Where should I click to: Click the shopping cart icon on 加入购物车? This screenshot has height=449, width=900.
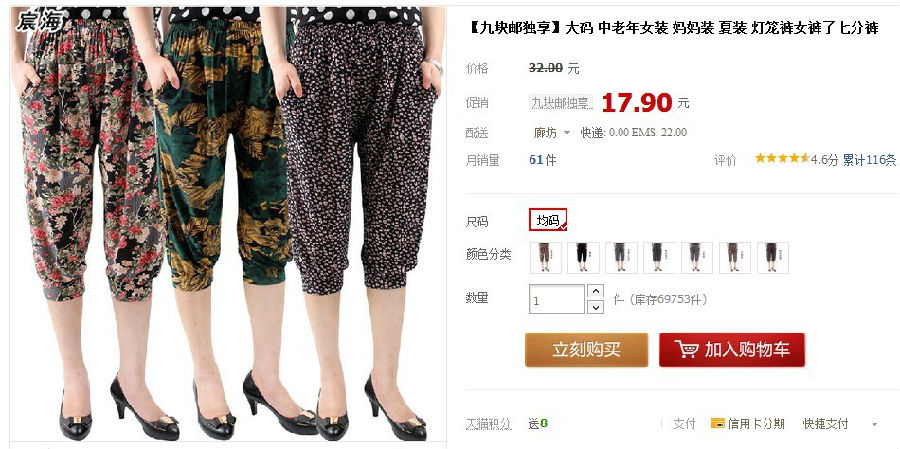[x=686, y=349]
